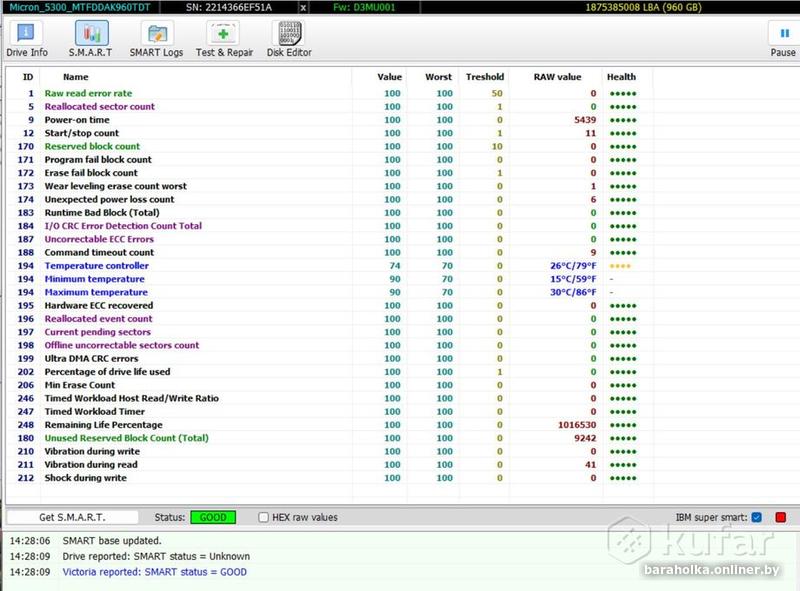Enable HEX raw values checkbox

point(264,518)
